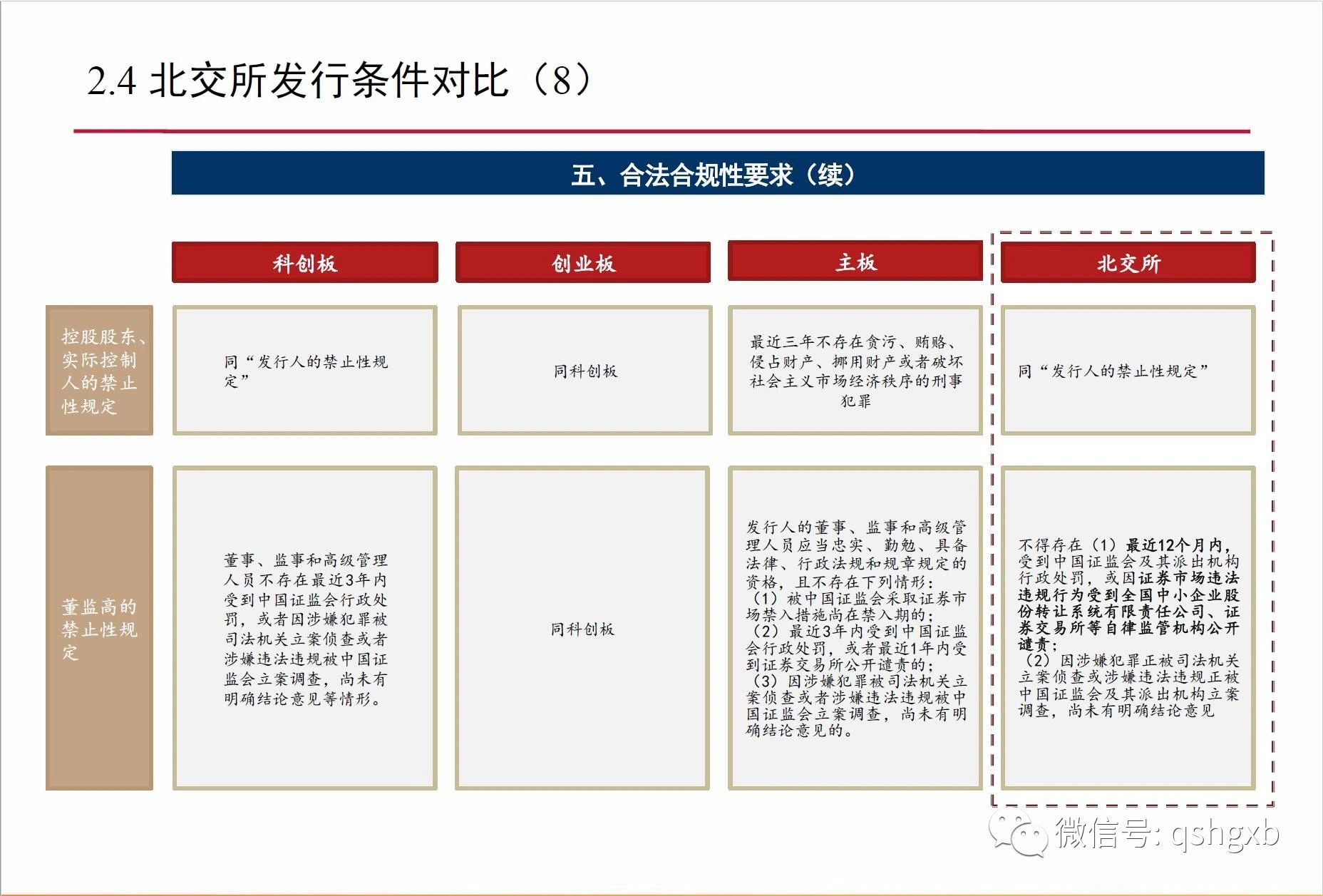Click the 主板 column header
1323x896 pixels.
tap(855, 262)
